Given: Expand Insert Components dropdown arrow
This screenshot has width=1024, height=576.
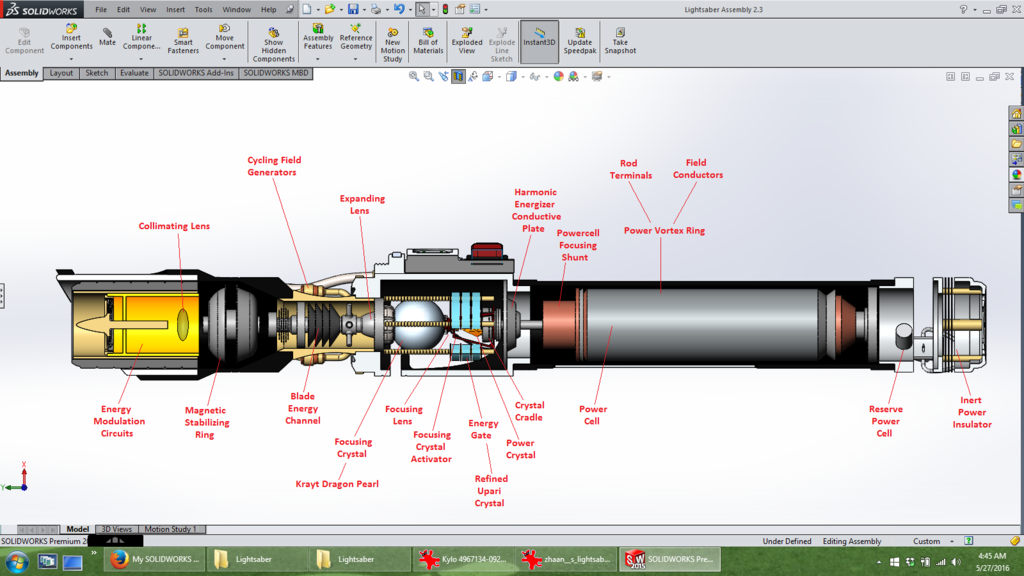Looking at the screenshot, I should pos(71,59).
